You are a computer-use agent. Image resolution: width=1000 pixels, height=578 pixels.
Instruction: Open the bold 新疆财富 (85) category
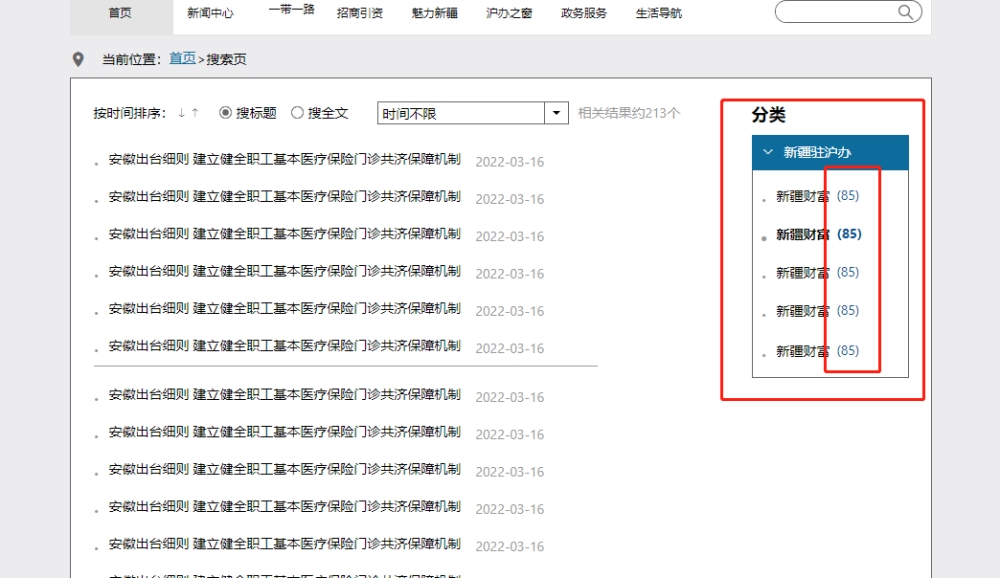(x=818, y=234)
